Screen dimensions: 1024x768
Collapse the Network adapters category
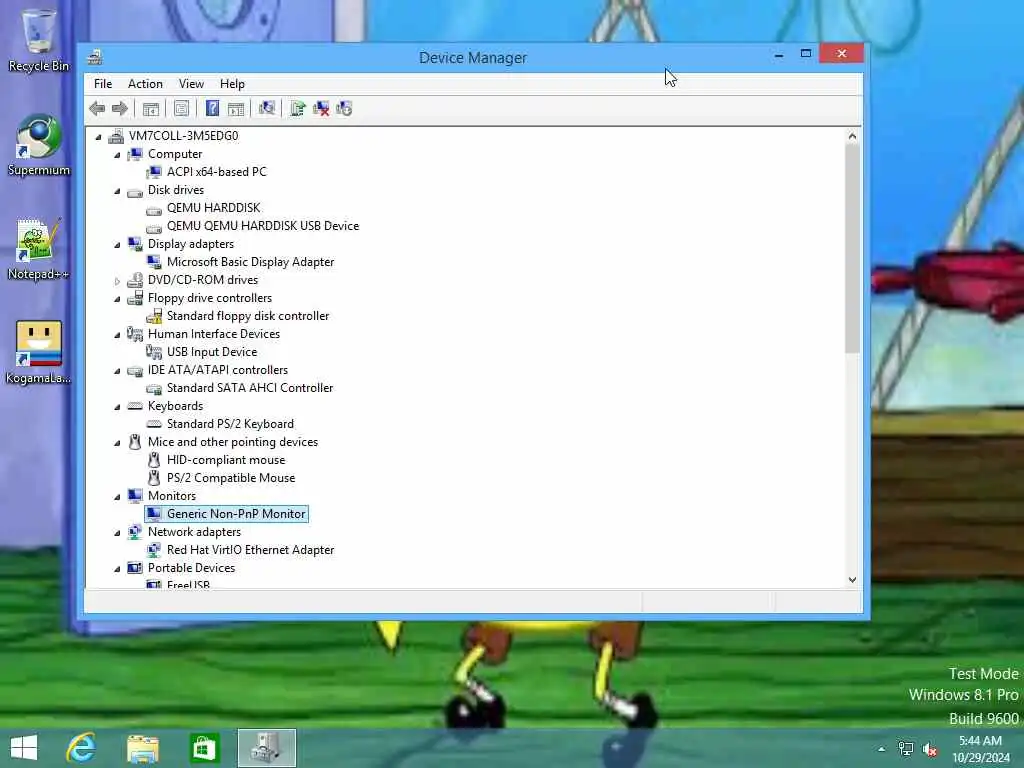pyautogui.click(x=118, y=533)
